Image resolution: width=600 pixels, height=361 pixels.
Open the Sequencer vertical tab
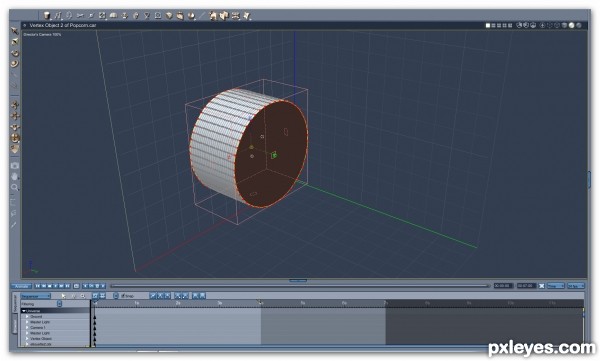click(x=16, y=303)
